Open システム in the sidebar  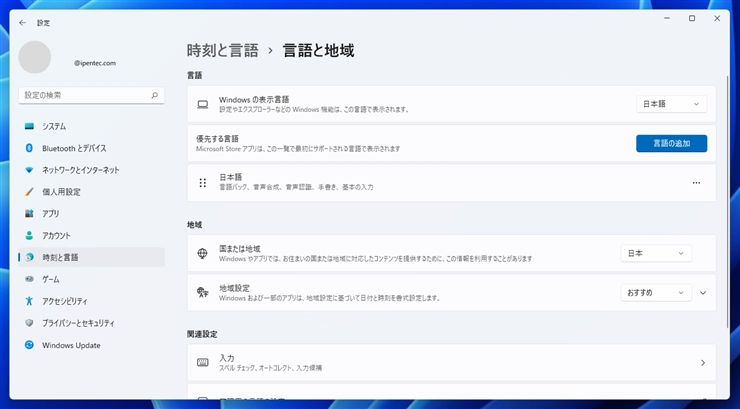coord(92,126)
